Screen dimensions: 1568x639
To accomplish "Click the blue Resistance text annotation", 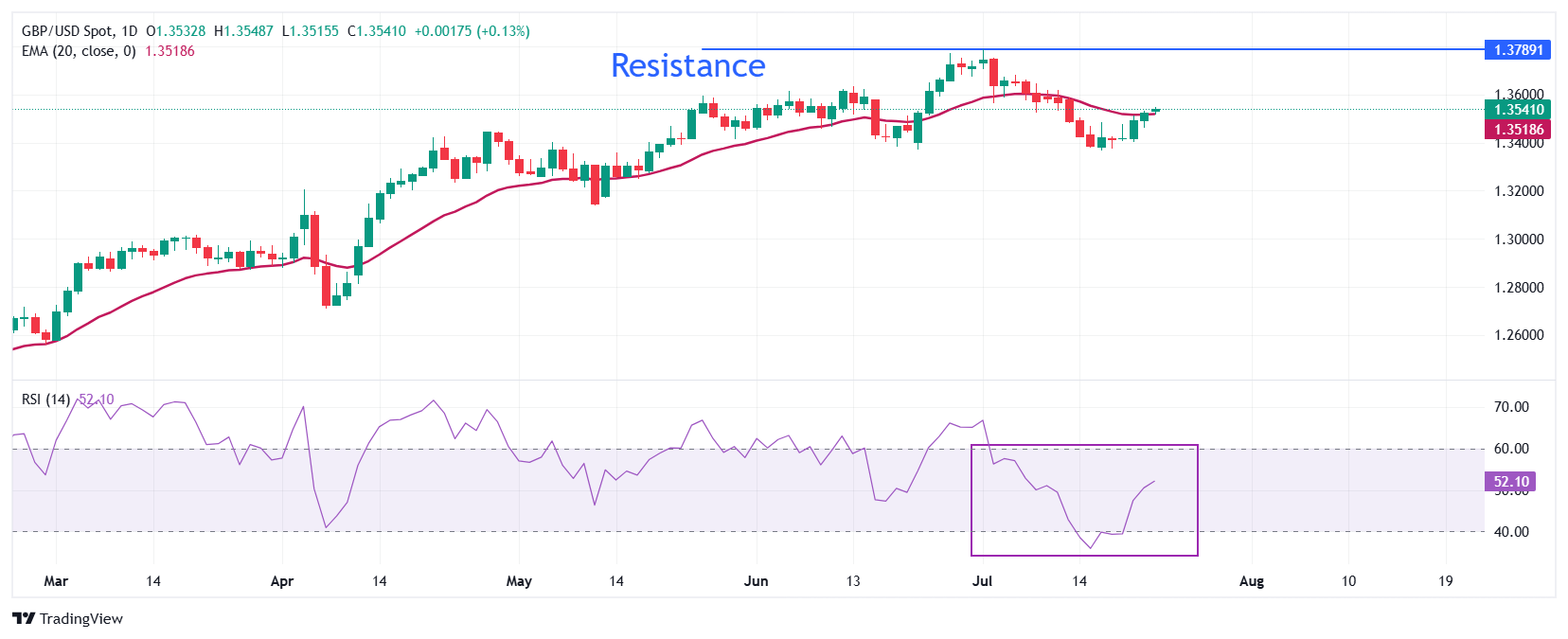I will [x=687, y=65].
